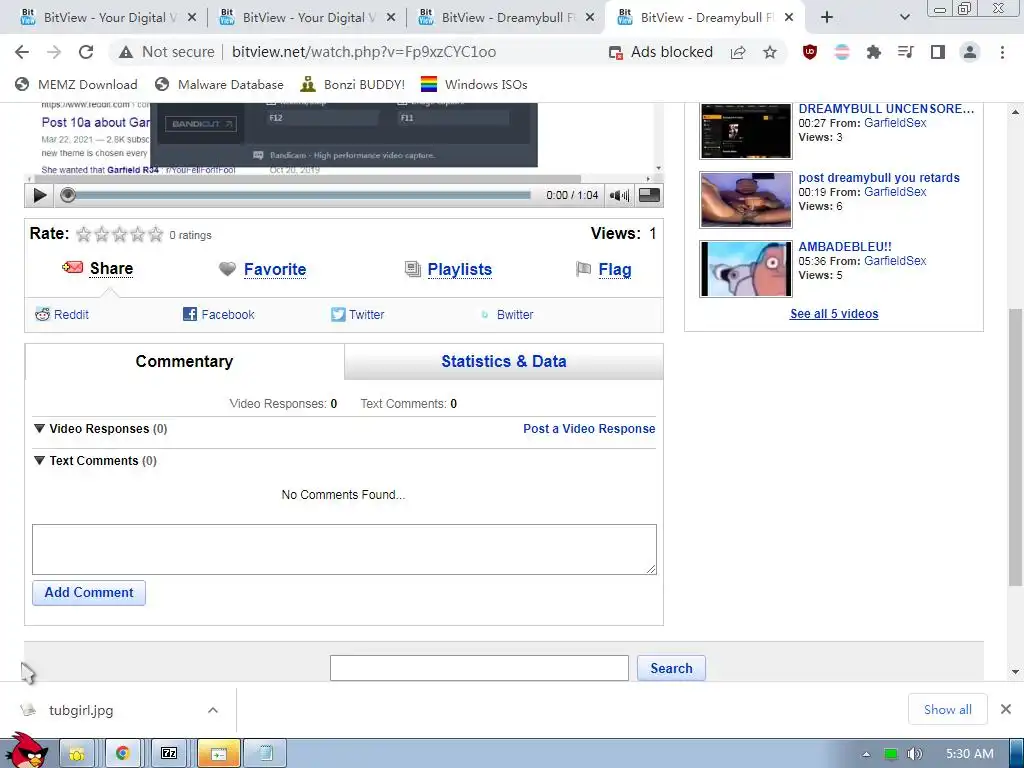Open the uBlock Origin extension icon

pos(810,52)
